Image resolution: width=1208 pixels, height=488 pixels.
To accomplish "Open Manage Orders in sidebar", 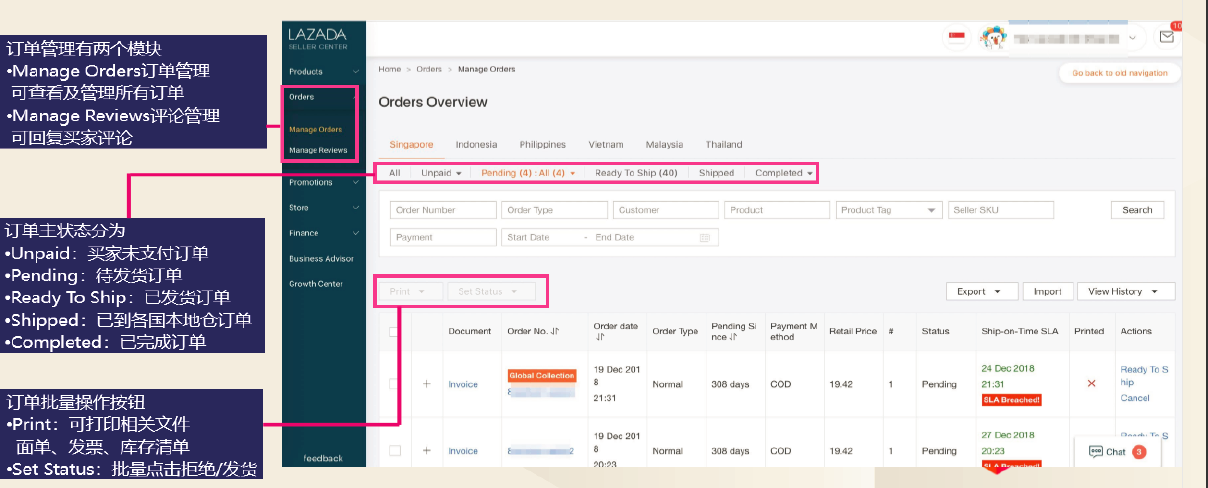I will tap(315, 129).
